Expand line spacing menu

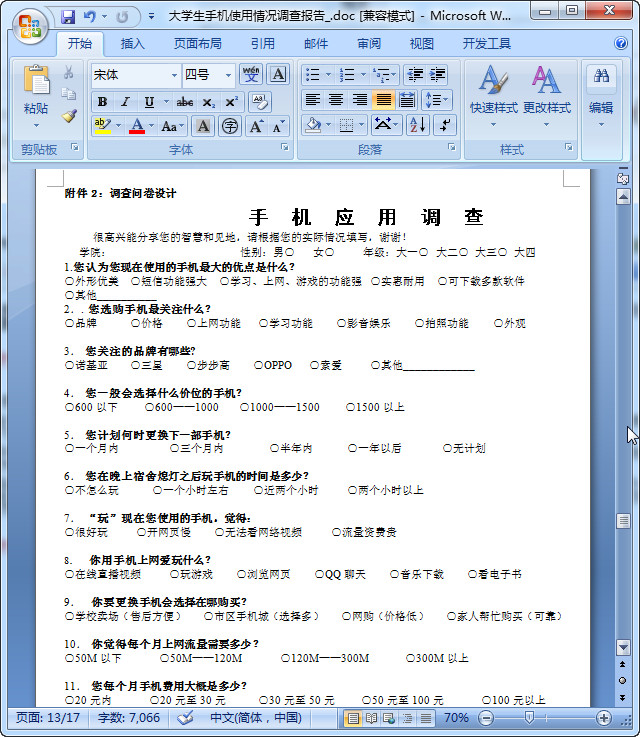(437, 100)
